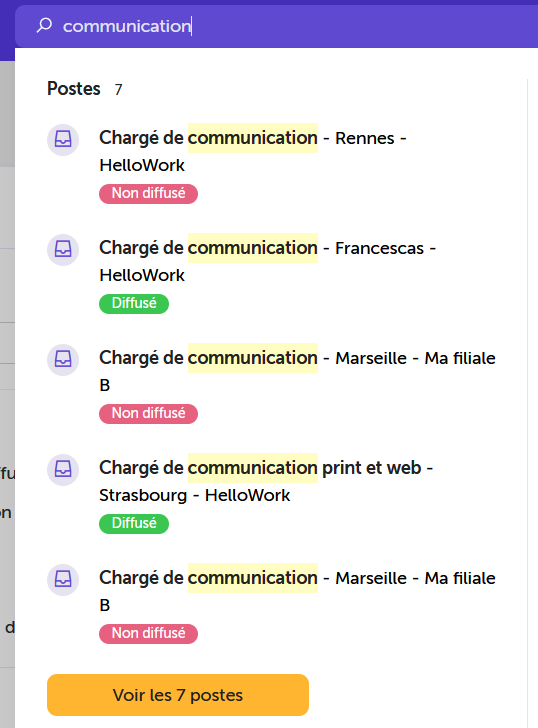Click the inbox icon beside the Rennes post

pyautogui.click(x=63, y=139)
